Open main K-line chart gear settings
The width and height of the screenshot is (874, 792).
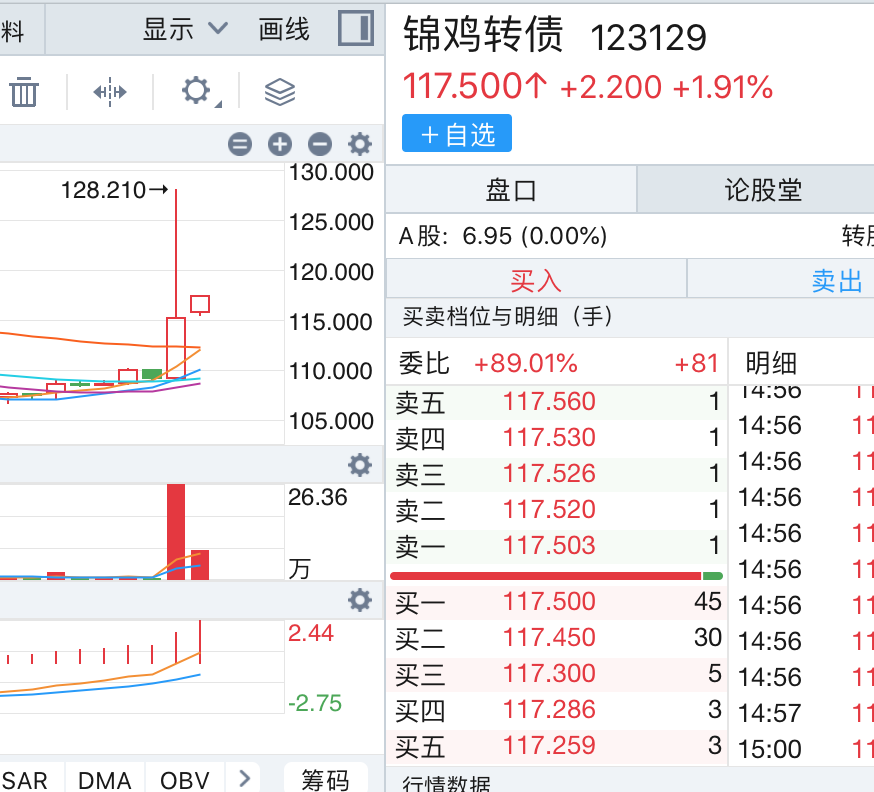point(359,144)
